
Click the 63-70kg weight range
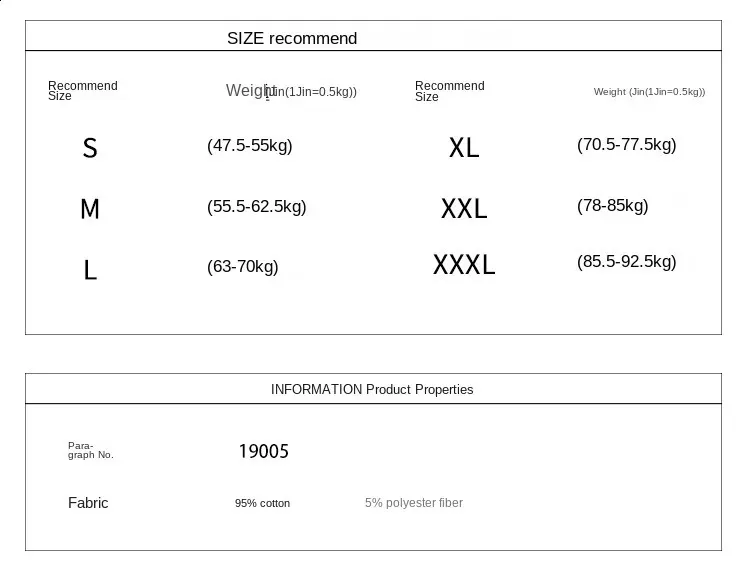click(x=243, y=267)
